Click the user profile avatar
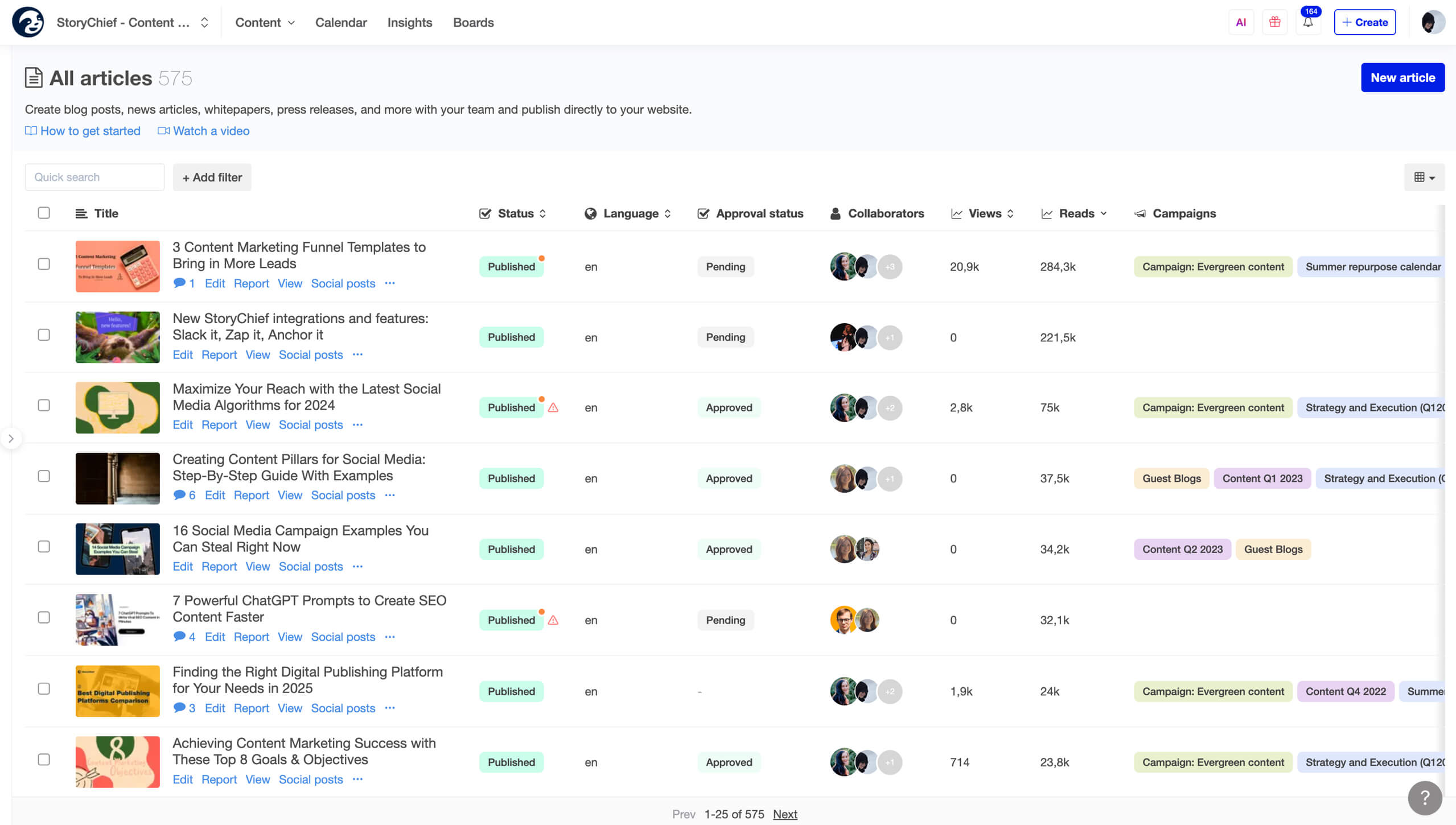The image size is (1456, 825). 1432,22
